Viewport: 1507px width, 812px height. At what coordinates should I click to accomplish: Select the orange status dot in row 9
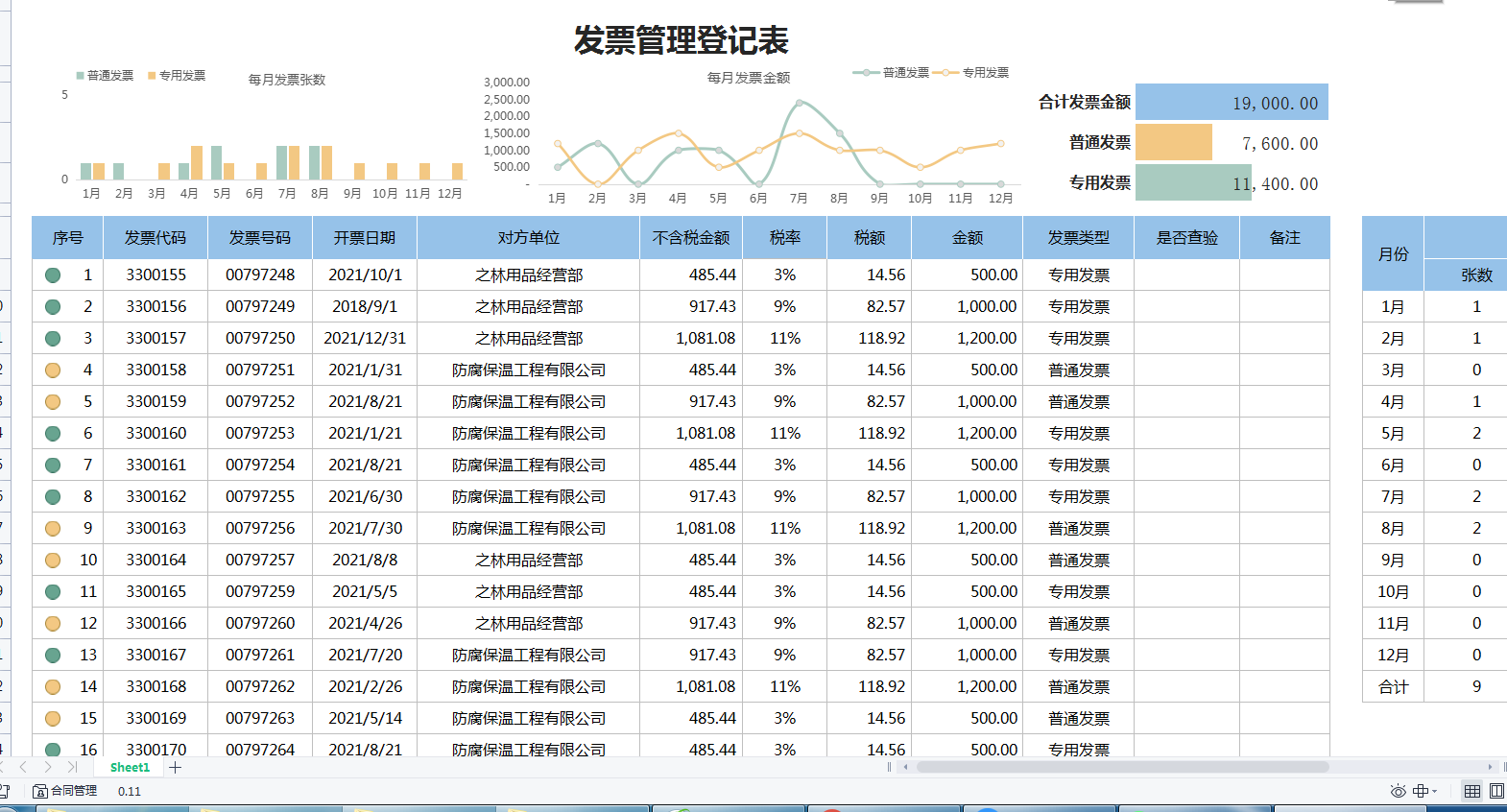point(53,529)
